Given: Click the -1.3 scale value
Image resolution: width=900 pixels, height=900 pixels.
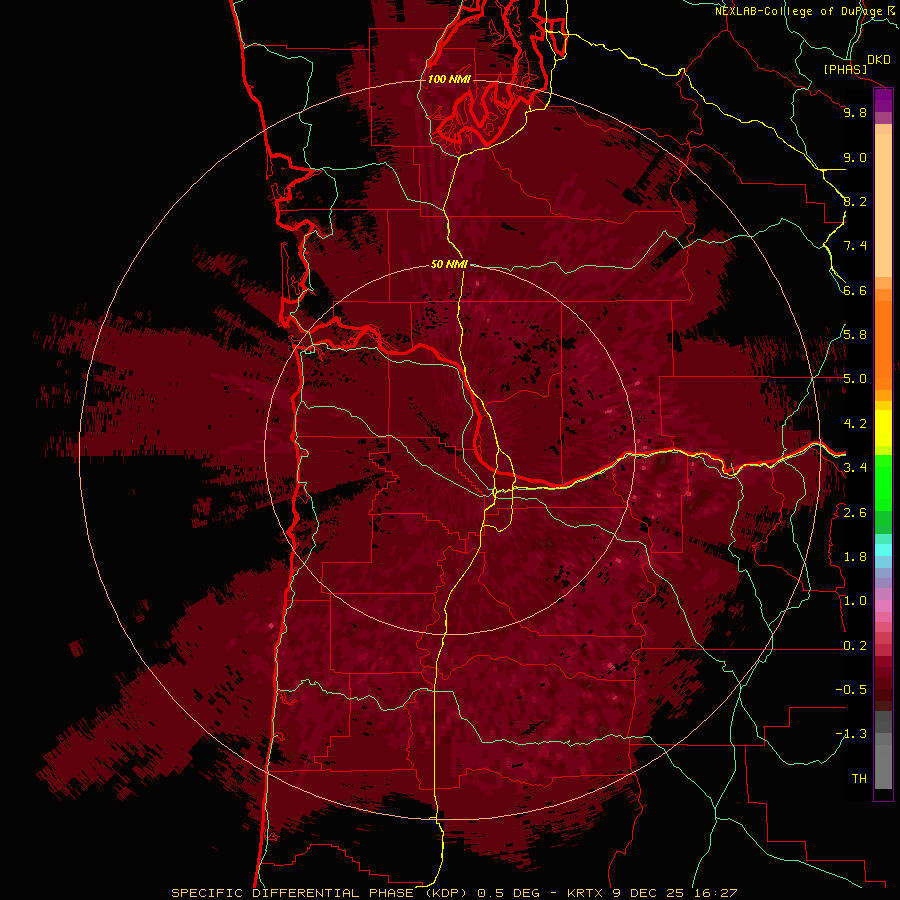Looking at the screenshot, I should click(x=851, y=734).
